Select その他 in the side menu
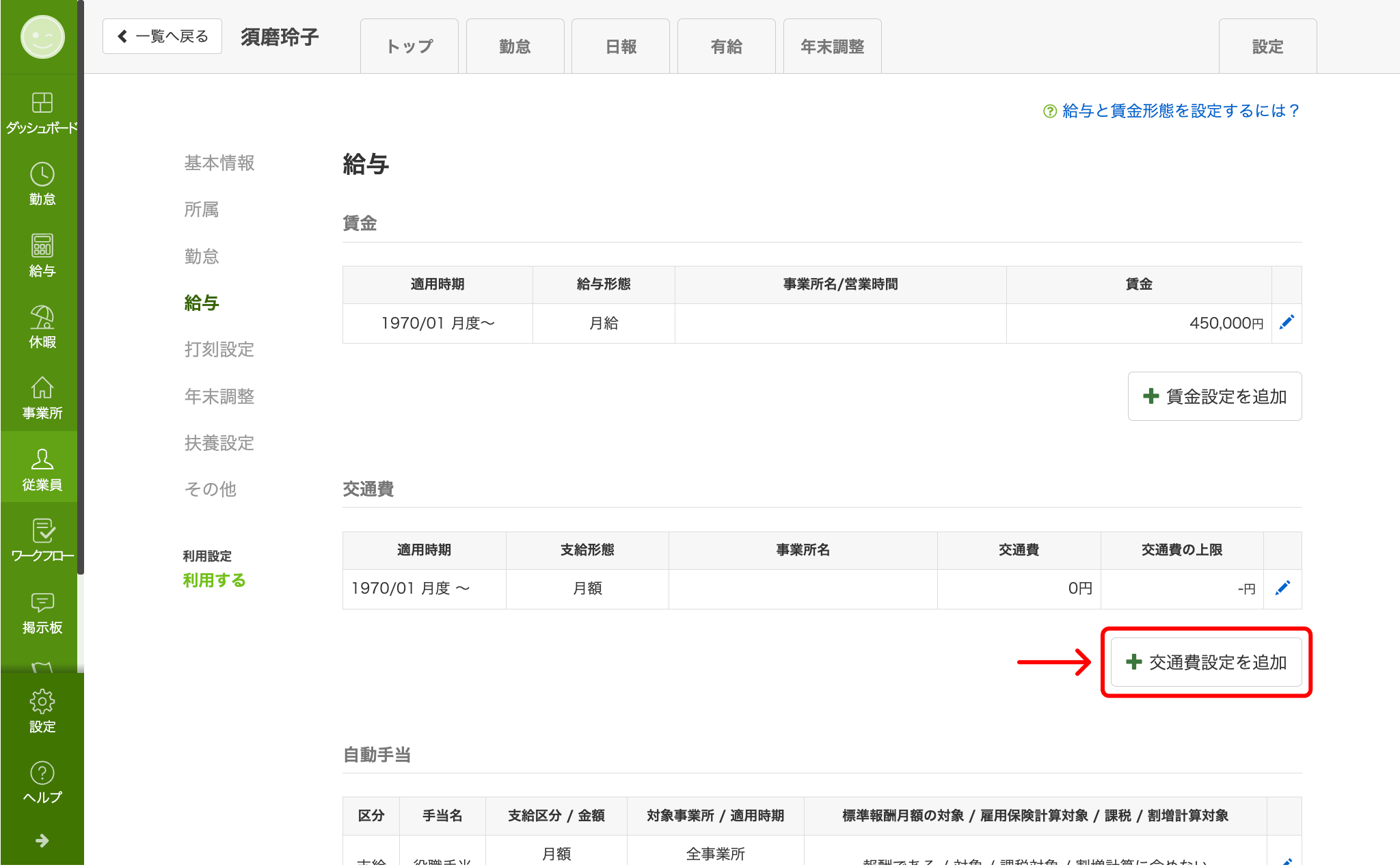The width and height of the screenshot is (1400, 867). coord(211,489)
